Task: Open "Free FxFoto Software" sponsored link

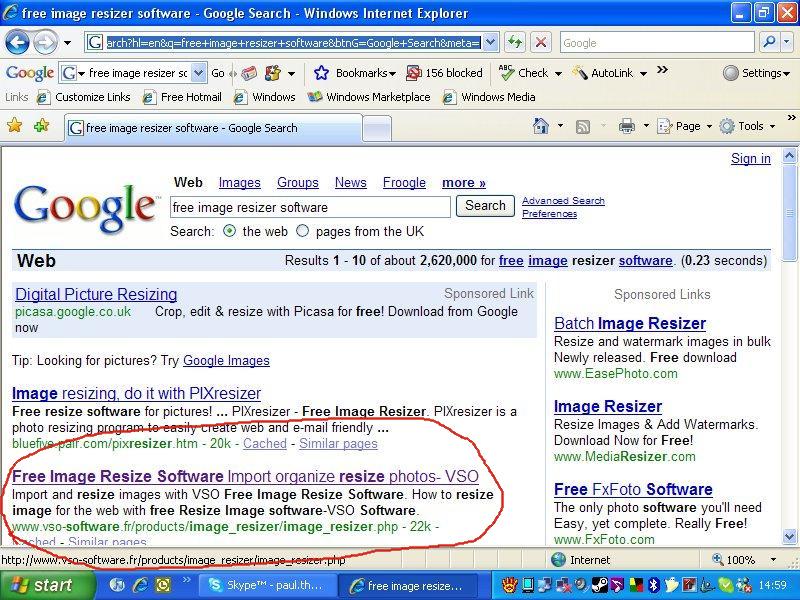Action: pyautogui.click(x=633, y=489)
